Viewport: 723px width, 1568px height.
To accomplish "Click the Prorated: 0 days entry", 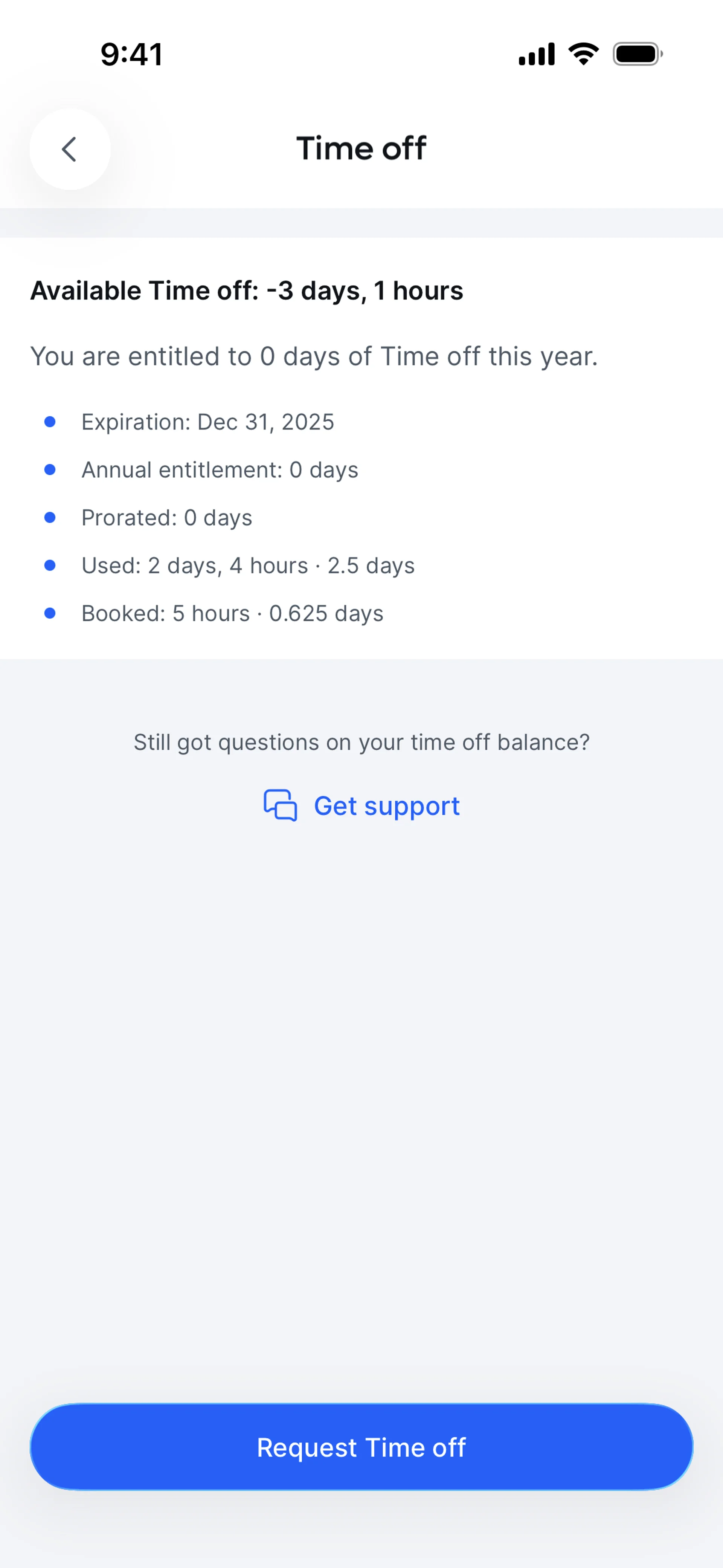I will 167,517.
